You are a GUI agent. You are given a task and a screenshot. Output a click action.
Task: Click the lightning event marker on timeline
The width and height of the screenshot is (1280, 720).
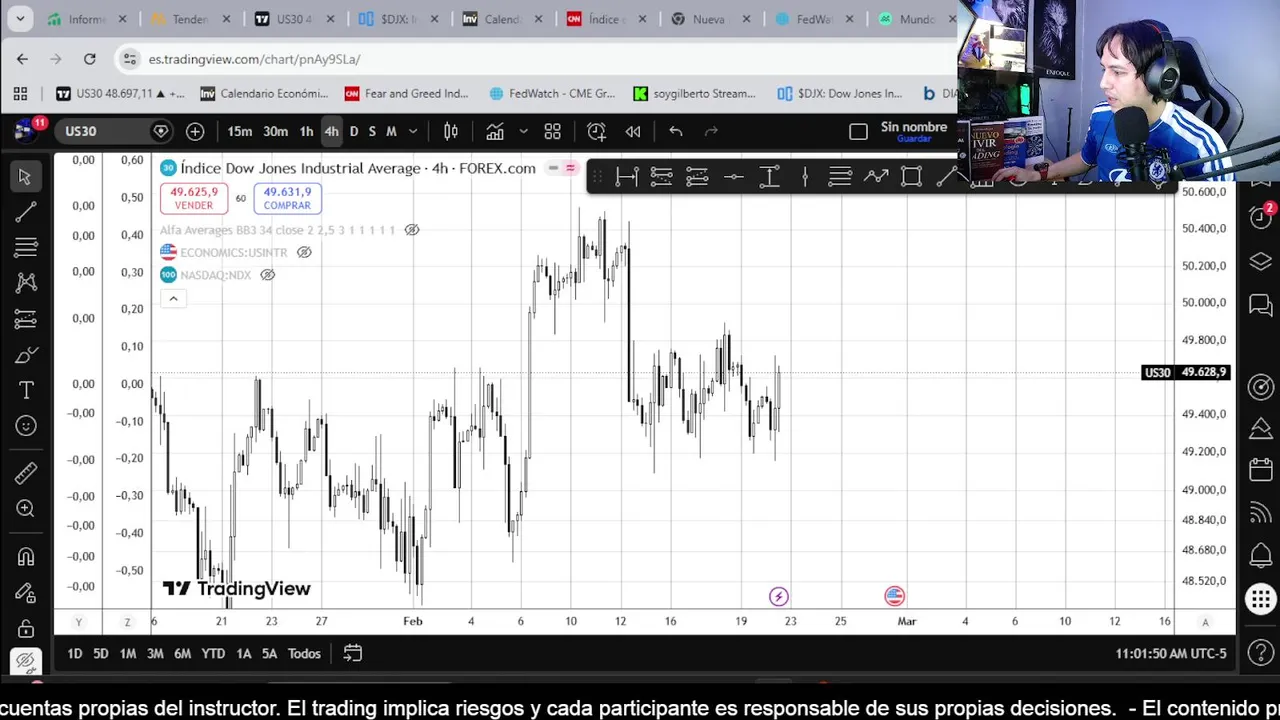coord(778,597)
